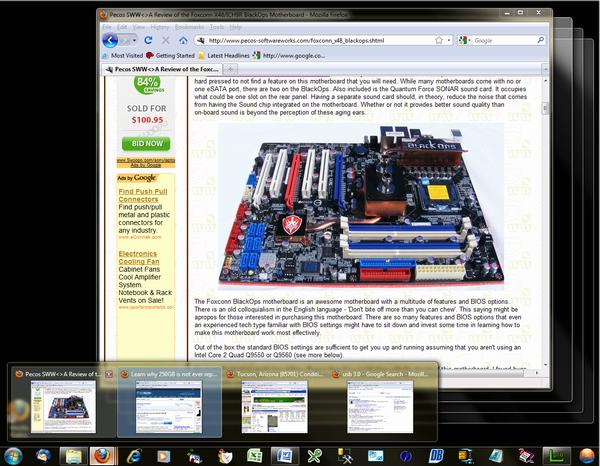This screenshot has height=466, width=600.
Task: Open the picture viewer taskbar icon
Action: (x=375, y=456)
